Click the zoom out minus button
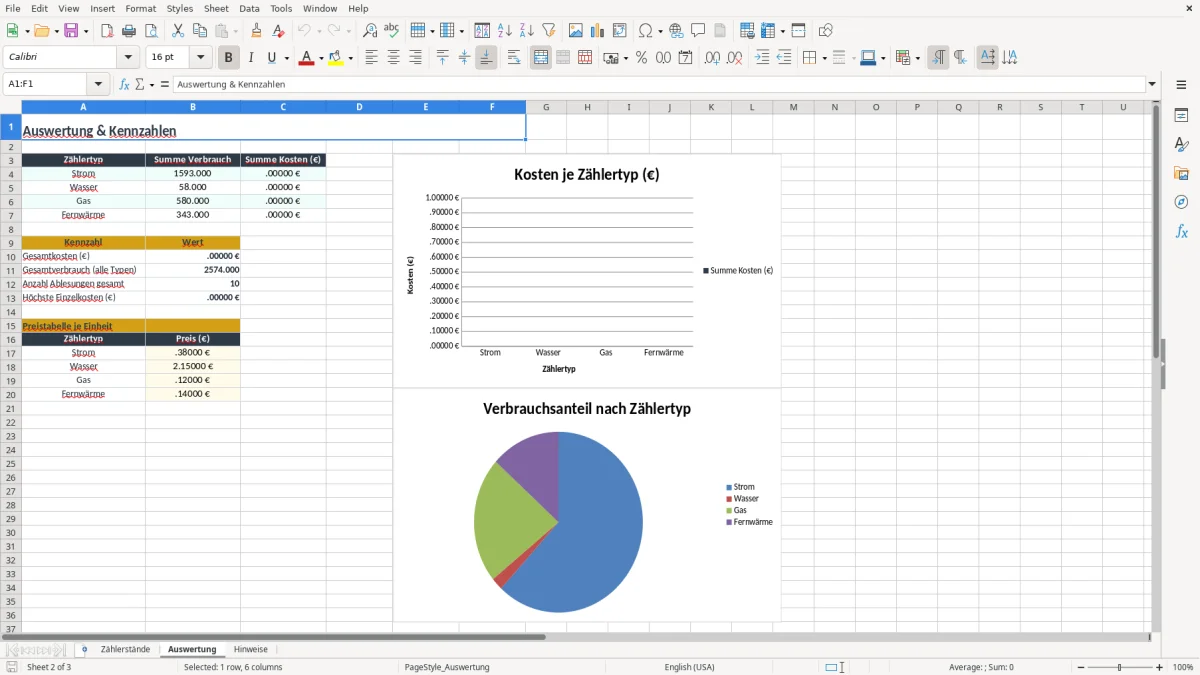The width and height of the screenshot is (1200, 675). pos(1081,667)
